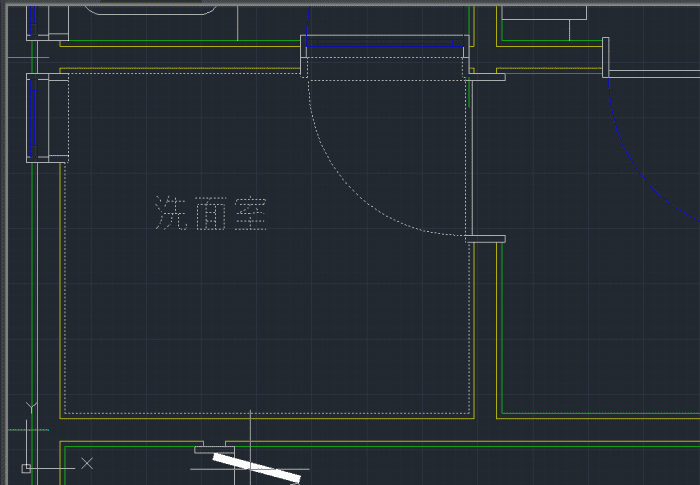Select the green left wall line of right room
Image resolution: width=700 pixels, height=485 pixels.
(x=502, y=328)
